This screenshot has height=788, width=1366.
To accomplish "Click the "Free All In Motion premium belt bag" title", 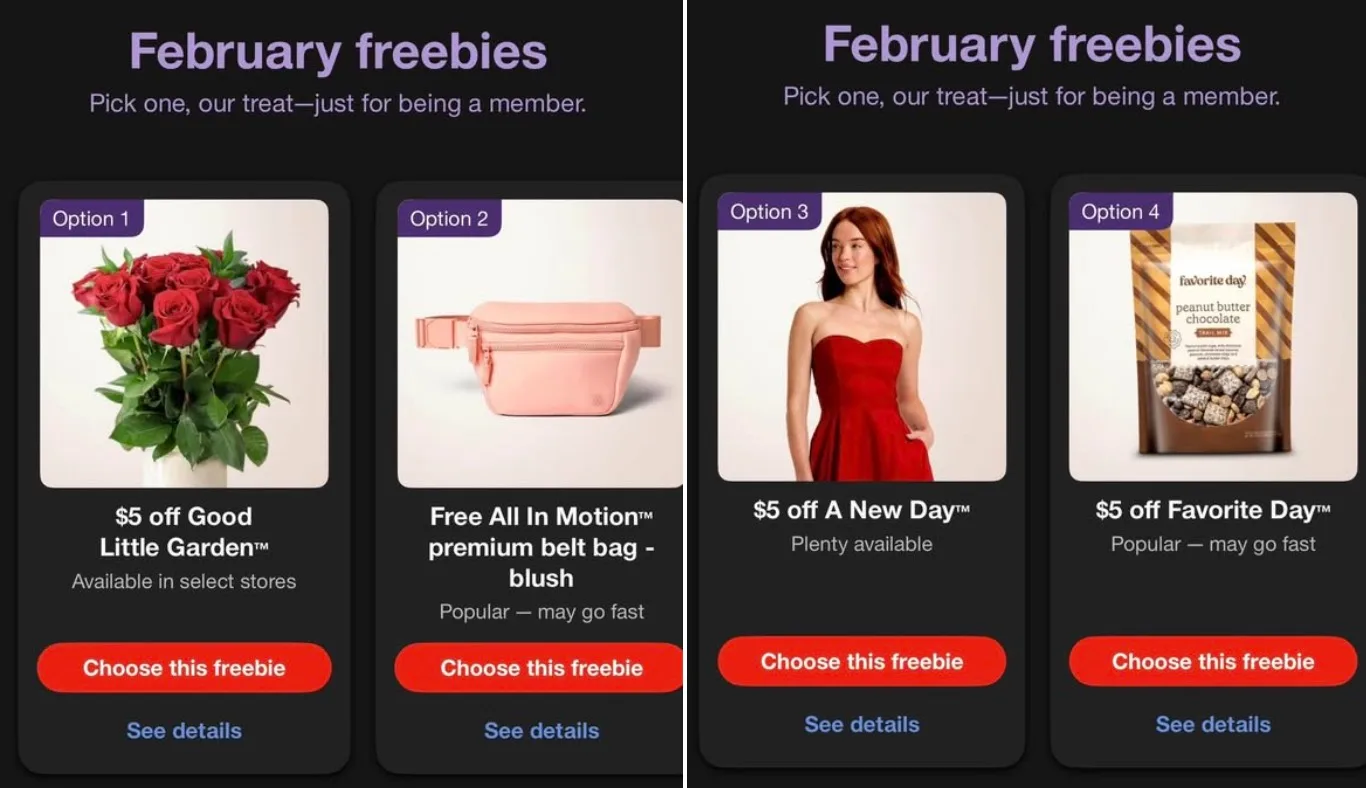I will tap(541, 547).
